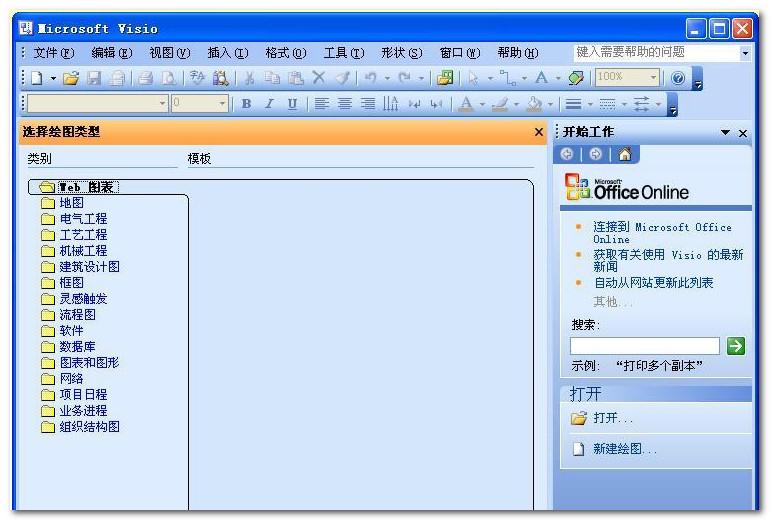
Task: Click the Align Left icon
Action: tap(322, 104)
